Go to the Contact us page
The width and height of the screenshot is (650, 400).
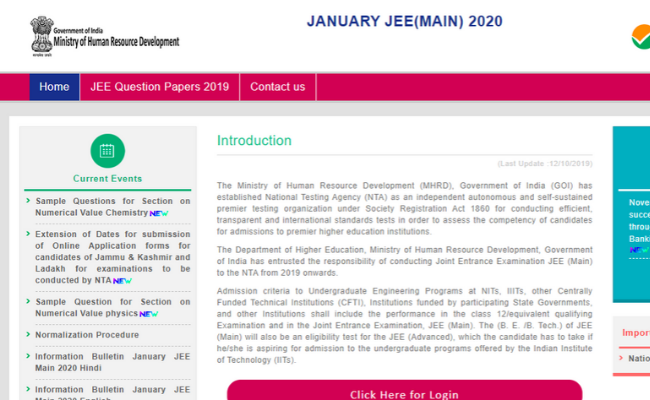[x=277, y=87]
